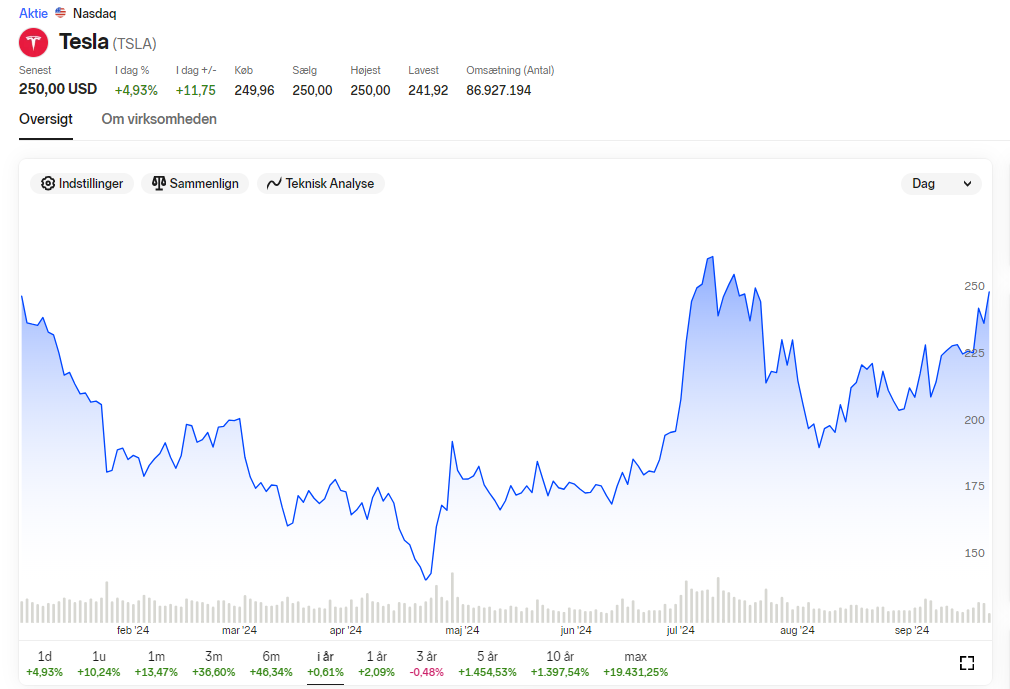Viewport: 1010px width, 689px height.
Task: Select the 1m time range
Action: click(x=156, y=664)
